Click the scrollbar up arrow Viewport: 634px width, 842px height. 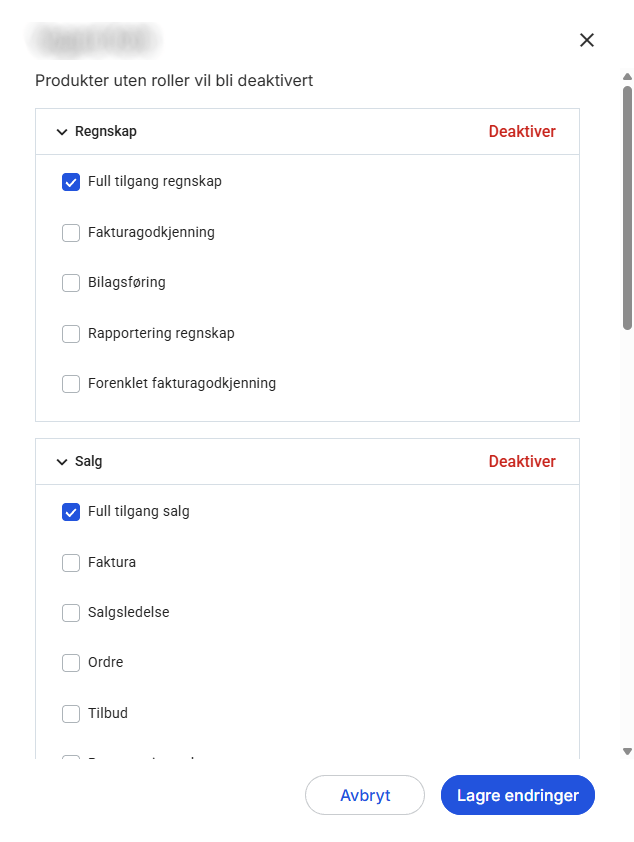point(627,77)
